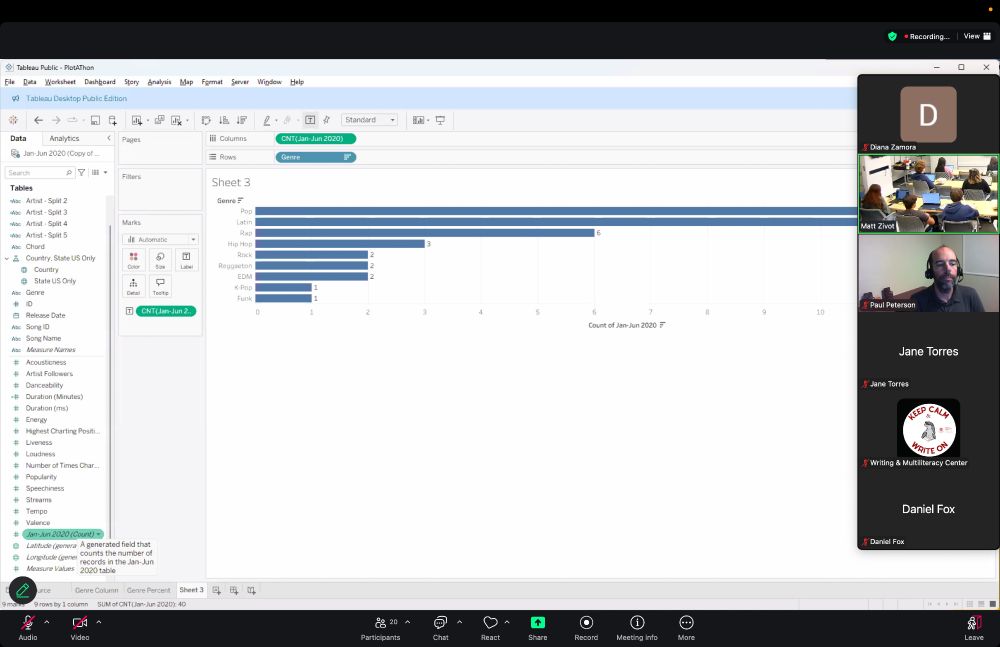Click the New Dashboard tab icon at bottom

[234, 590]
